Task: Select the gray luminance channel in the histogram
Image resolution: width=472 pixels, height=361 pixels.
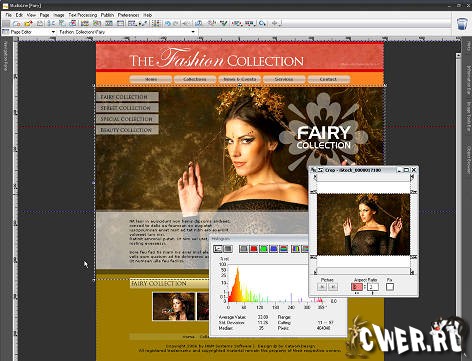Action: [x=244, y=249]
